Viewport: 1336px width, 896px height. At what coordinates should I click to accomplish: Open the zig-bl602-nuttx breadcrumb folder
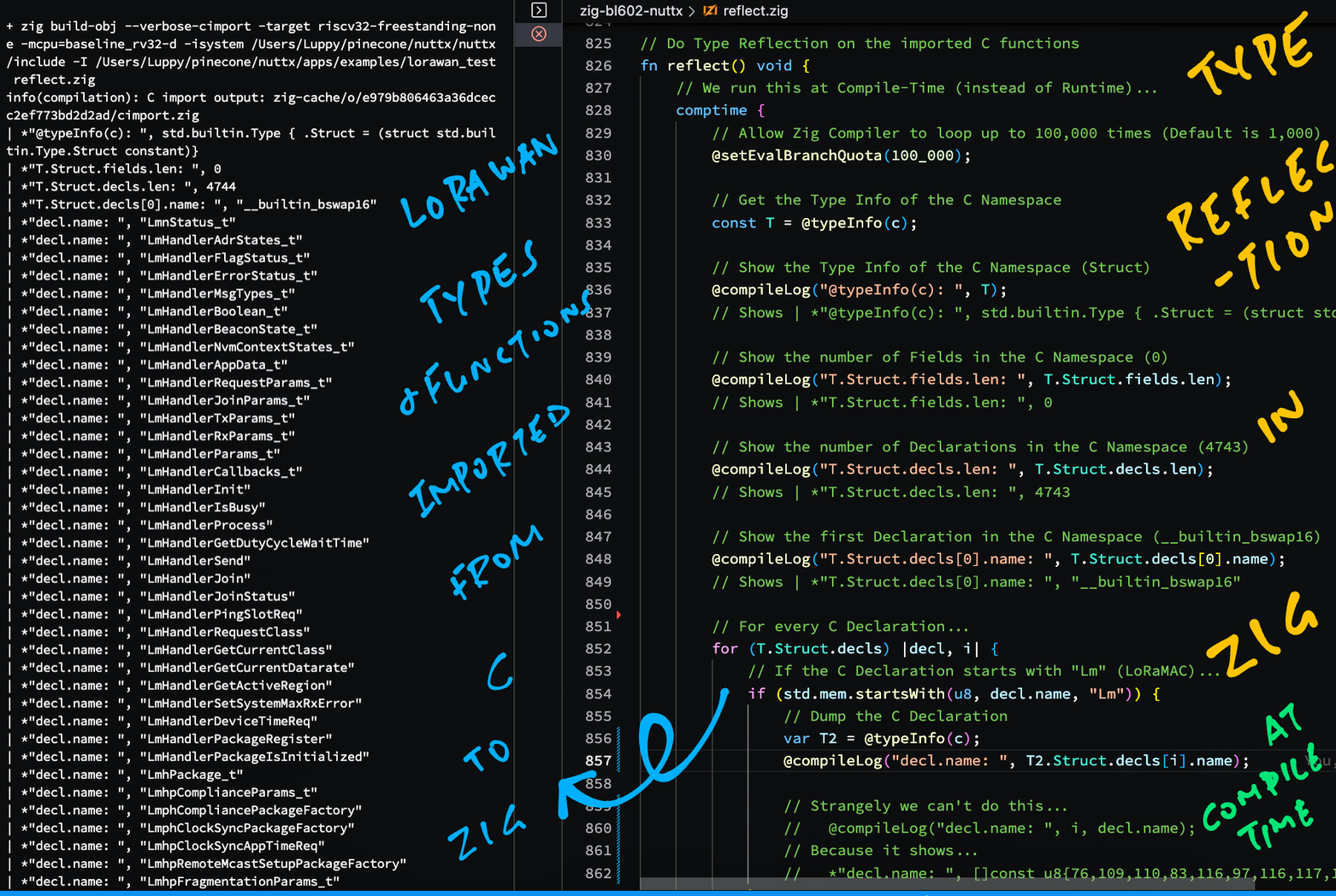click(630, 11)
